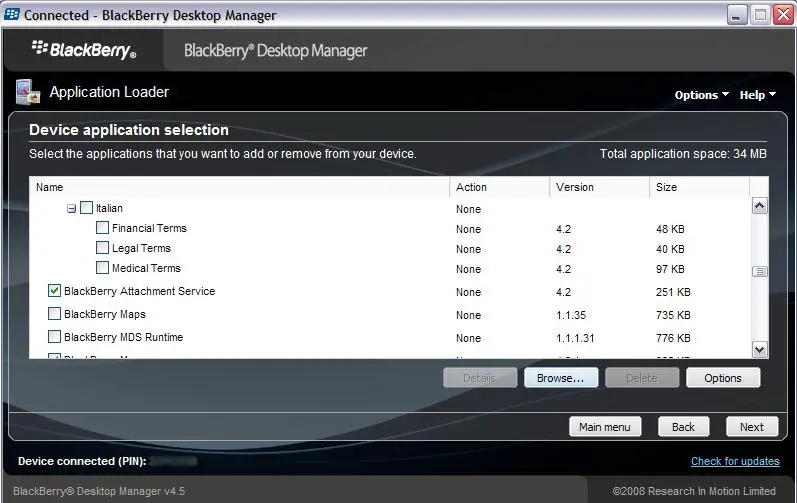Minimize the Desktop Manager window

[736, 15]
